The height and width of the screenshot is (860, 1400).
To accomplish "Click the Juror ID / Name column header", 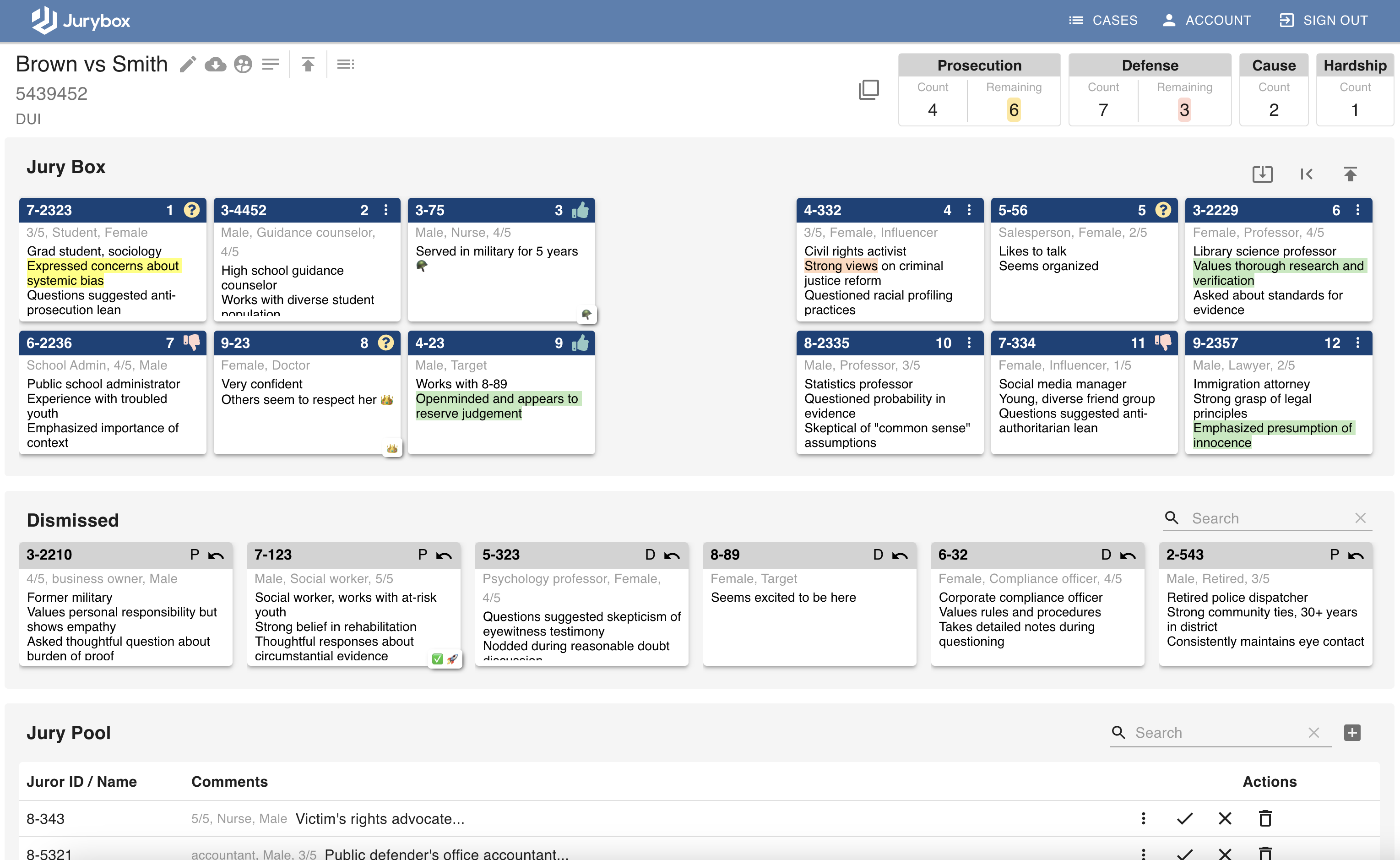I will pyautogui.click(x=82, y=782).
